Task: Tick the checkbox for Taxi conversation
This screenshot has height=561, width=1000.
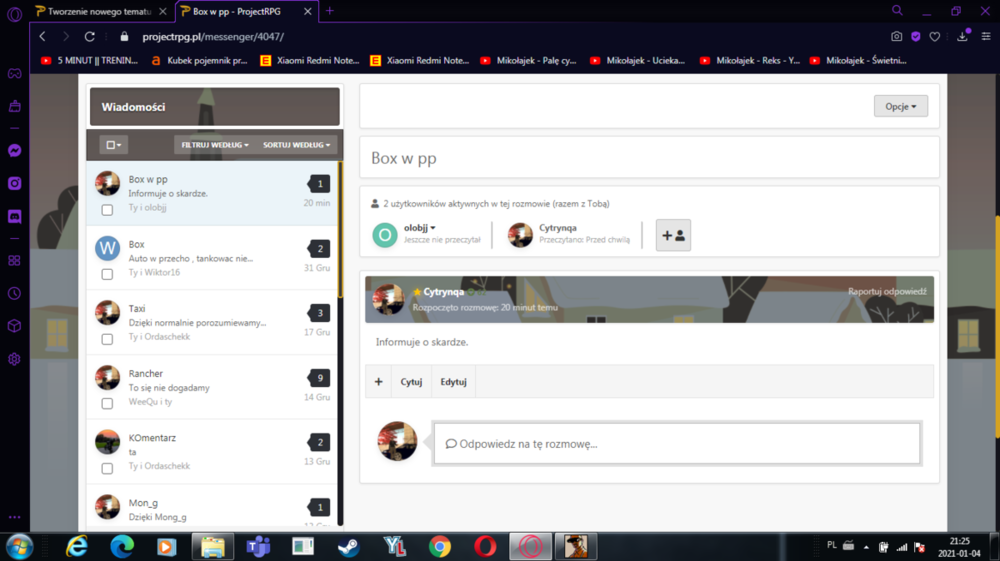Action: pos(107,339)
